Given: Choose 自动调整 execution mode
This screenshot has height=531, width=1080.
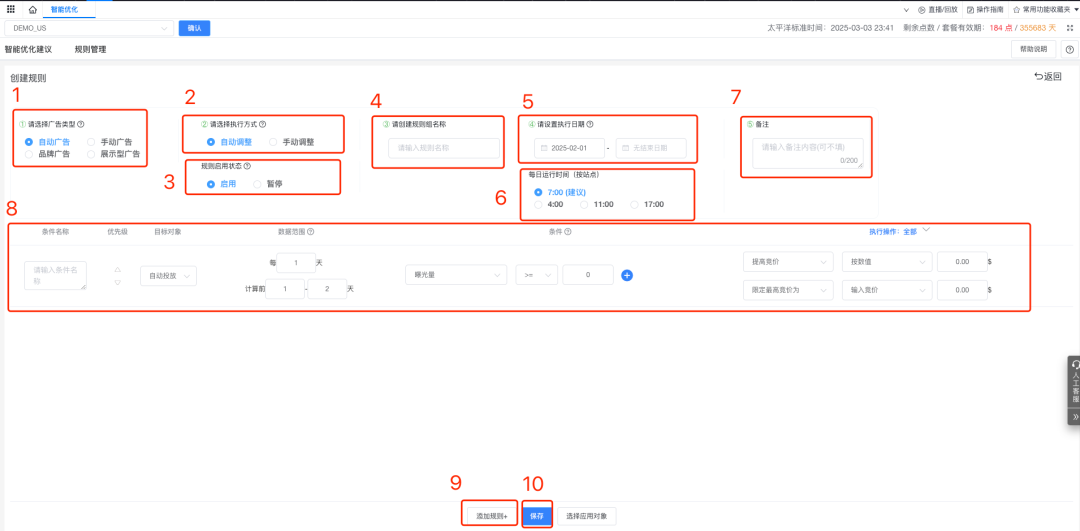Looking at the screenshot, I should [211, 142].
